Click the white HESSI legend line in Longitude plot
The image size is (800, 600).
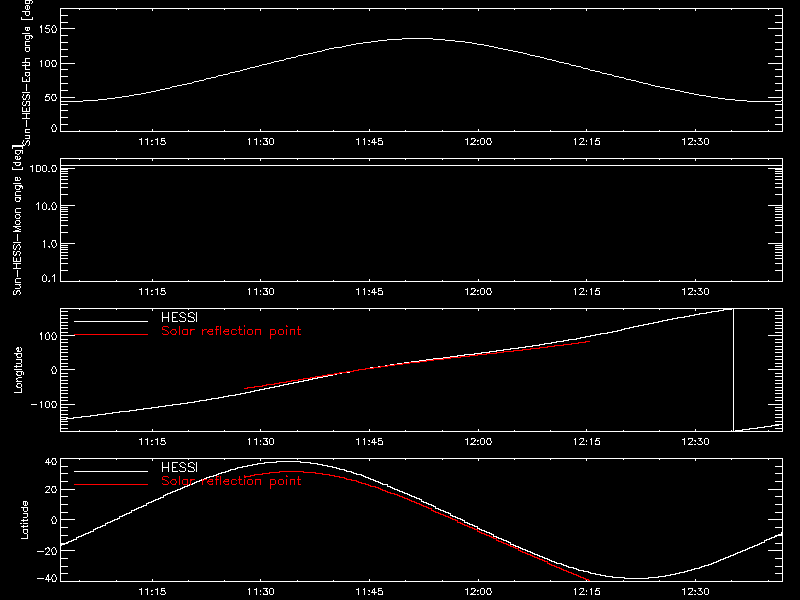pyautogui.click(x=111, y=321)
